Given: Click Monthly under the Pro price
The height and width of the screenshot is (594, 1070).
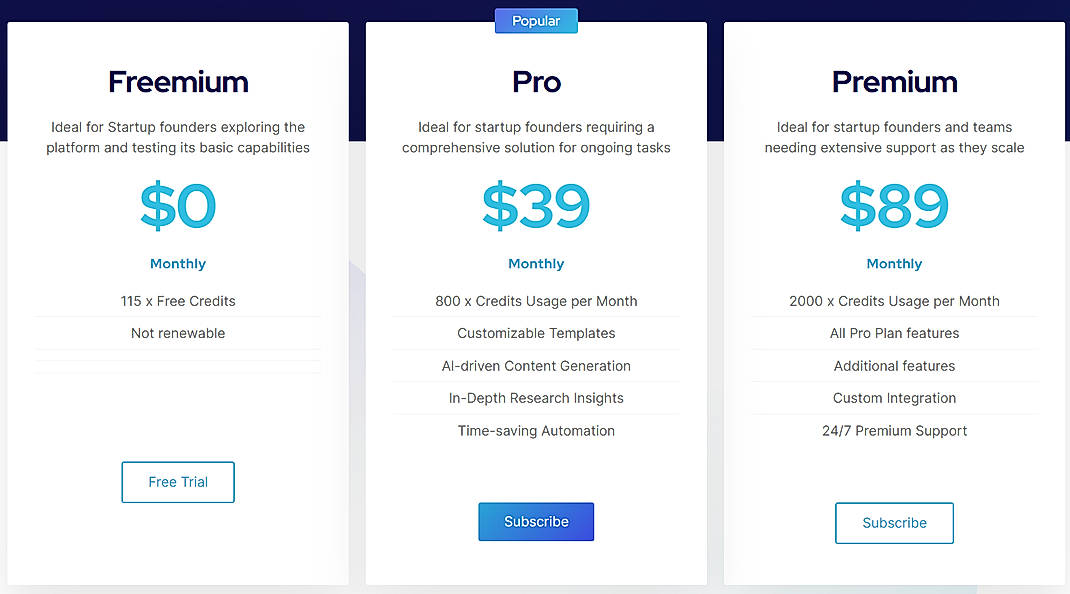Looking at the screenshot, I should 536,263.
